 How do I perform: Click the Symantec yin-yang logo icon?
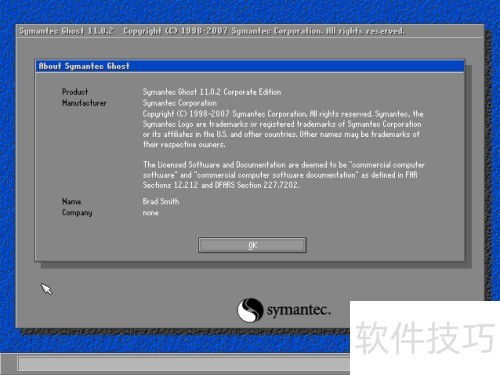tap(250, 310)
